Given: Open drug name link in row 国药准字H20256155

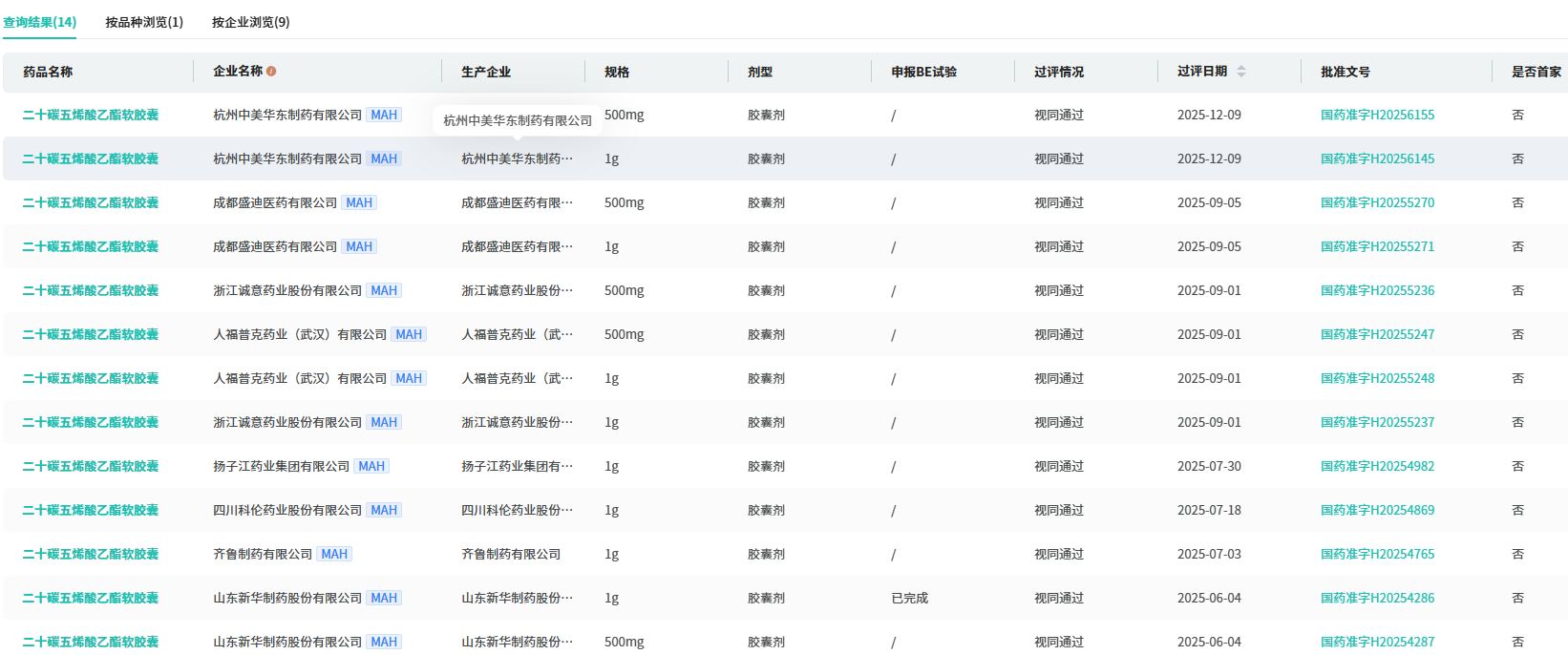Looking at the screenshot, I should (91, 115).
